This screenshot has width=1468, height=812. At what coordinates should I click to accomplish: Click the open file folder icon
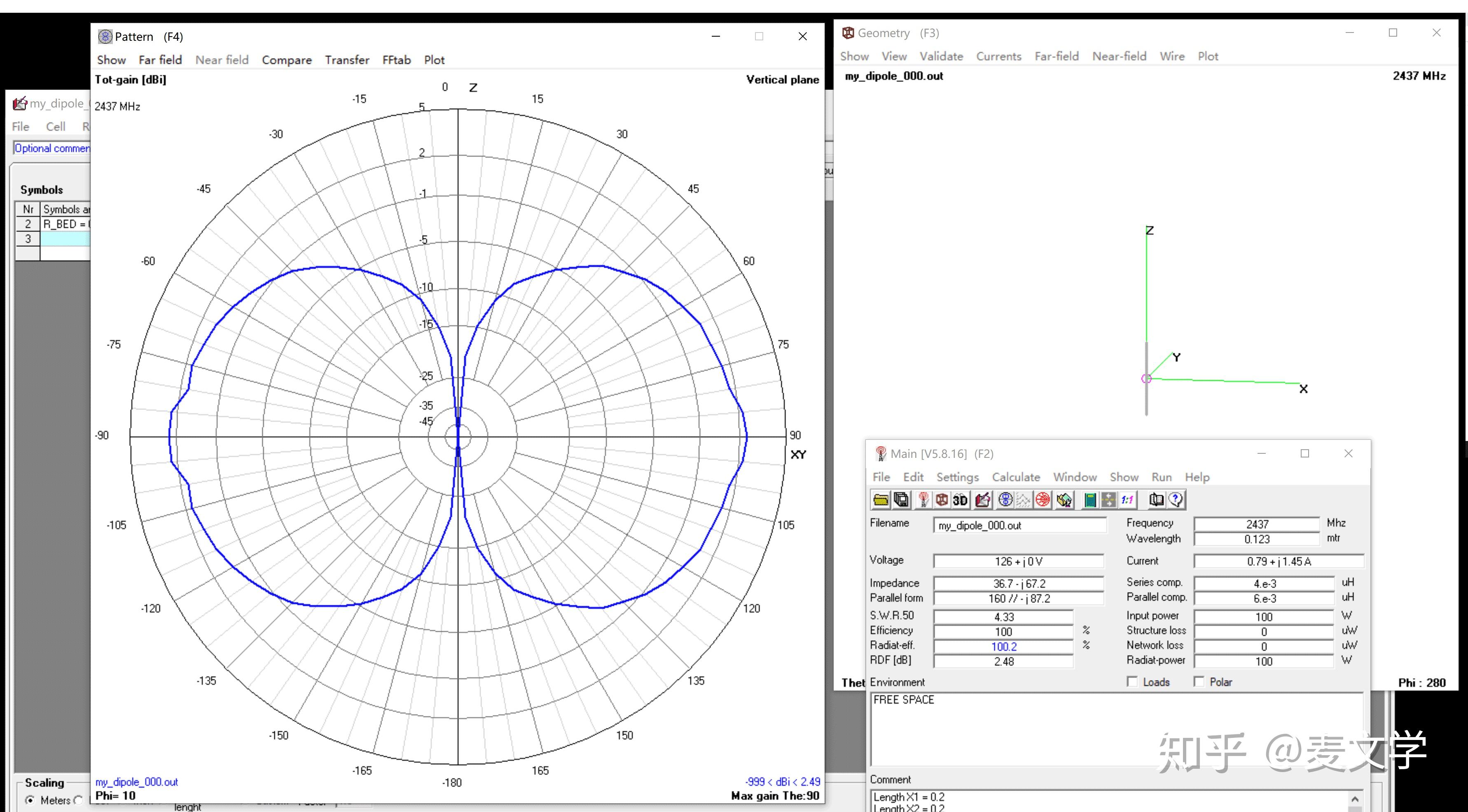[x=881, y=500]
